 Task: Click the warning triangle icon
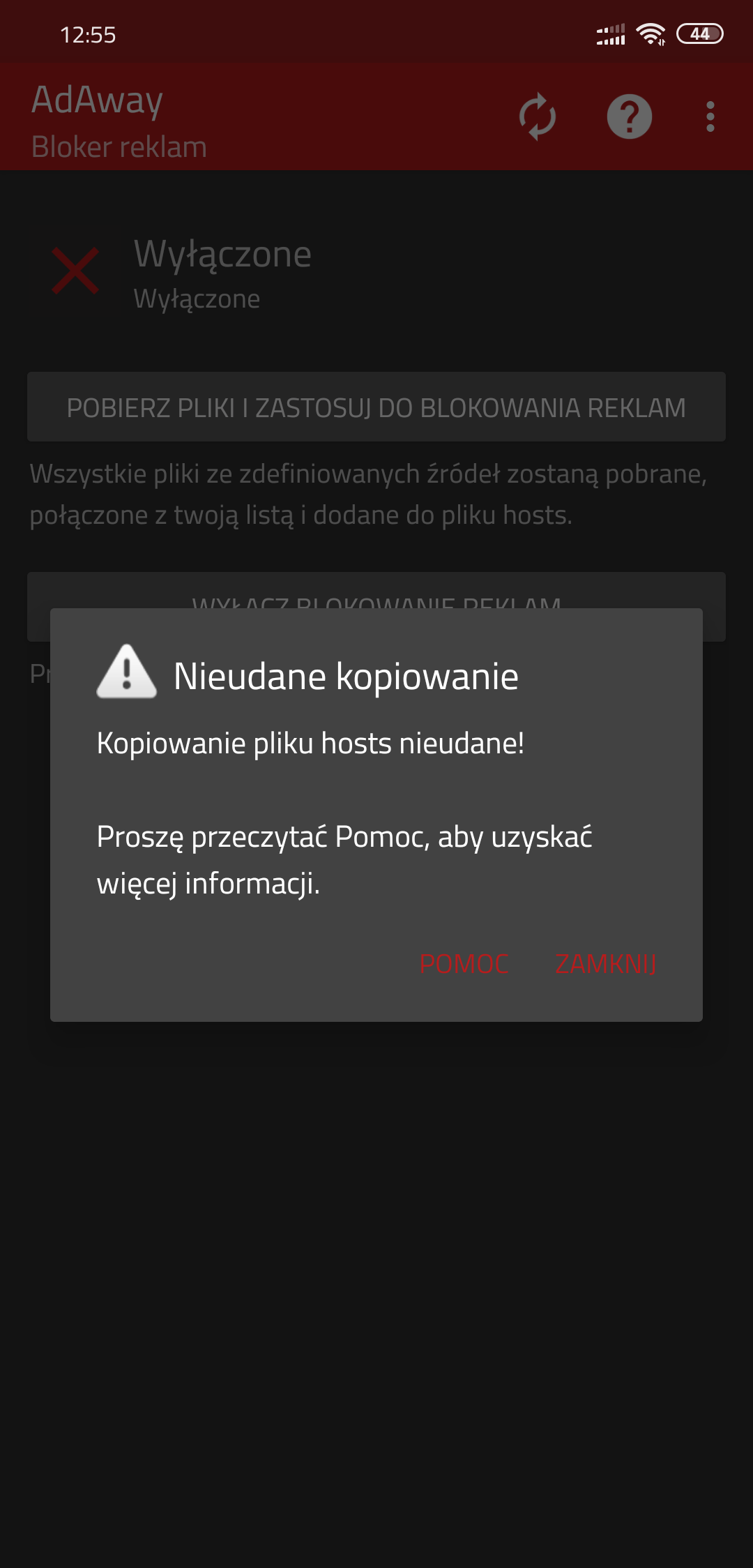[126, 672]
